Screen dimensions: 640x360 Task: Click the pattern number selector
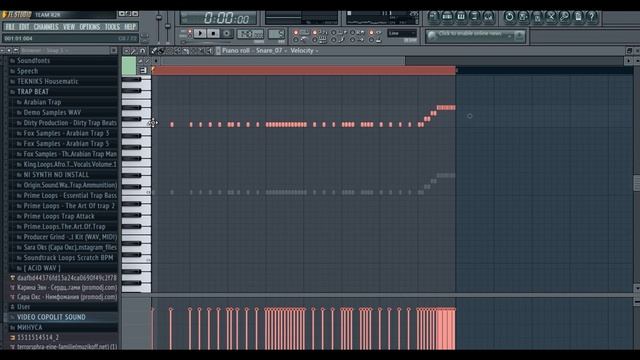[x=276, y=34]
